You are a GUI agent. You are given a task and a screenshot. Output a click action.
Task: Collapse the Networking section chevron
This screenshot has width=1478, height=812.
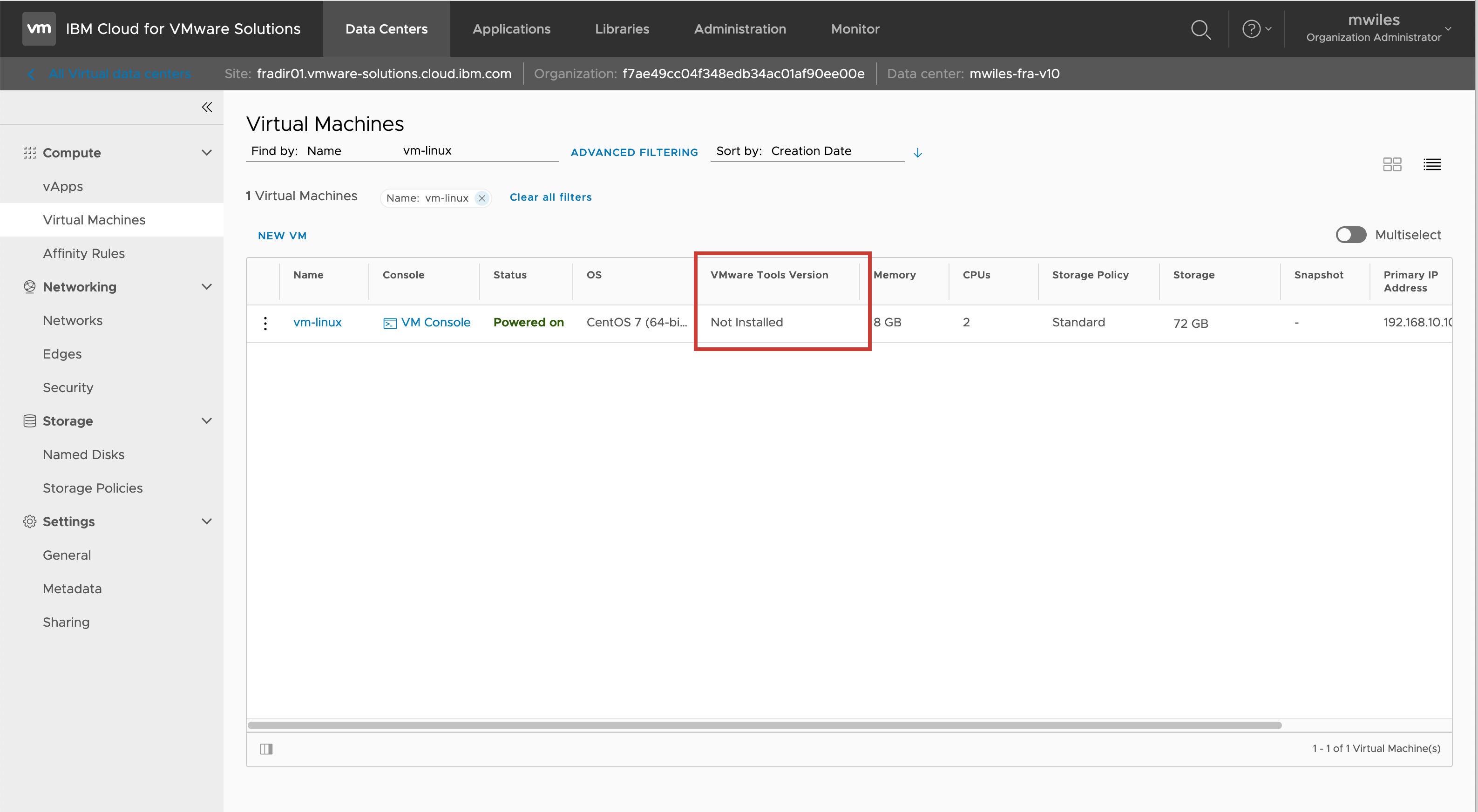tap(207, 287)
